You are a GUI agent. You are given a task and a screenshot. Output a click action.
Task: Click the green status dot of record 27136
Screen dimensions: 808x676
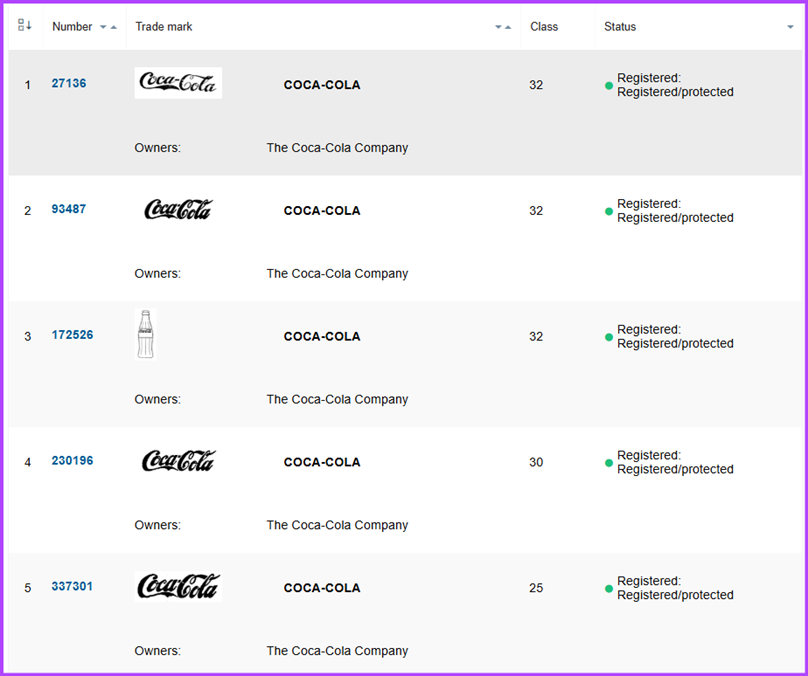coord(608,86)
